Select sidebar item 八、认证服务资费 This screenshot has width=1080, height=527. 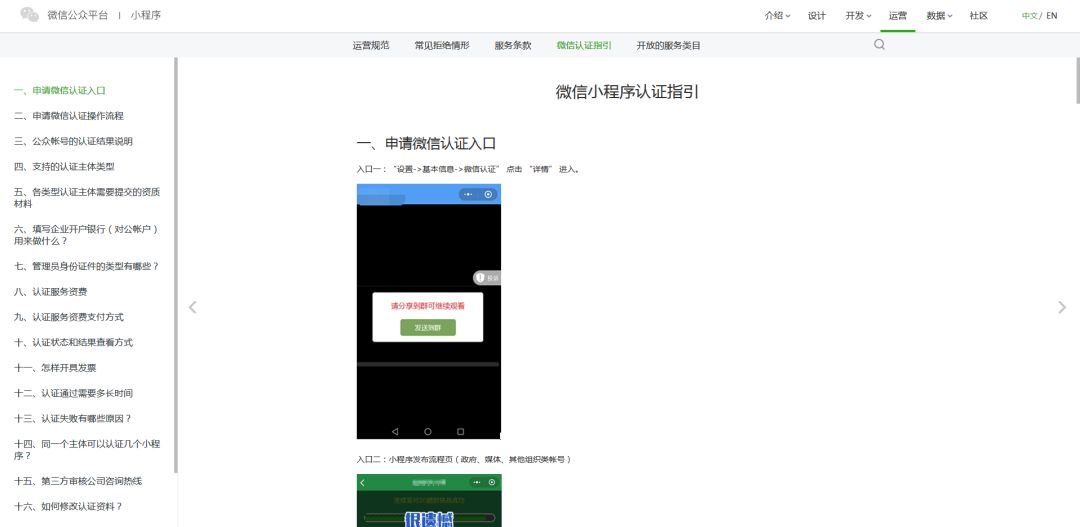pyautogui.click(x=50, y=291)
